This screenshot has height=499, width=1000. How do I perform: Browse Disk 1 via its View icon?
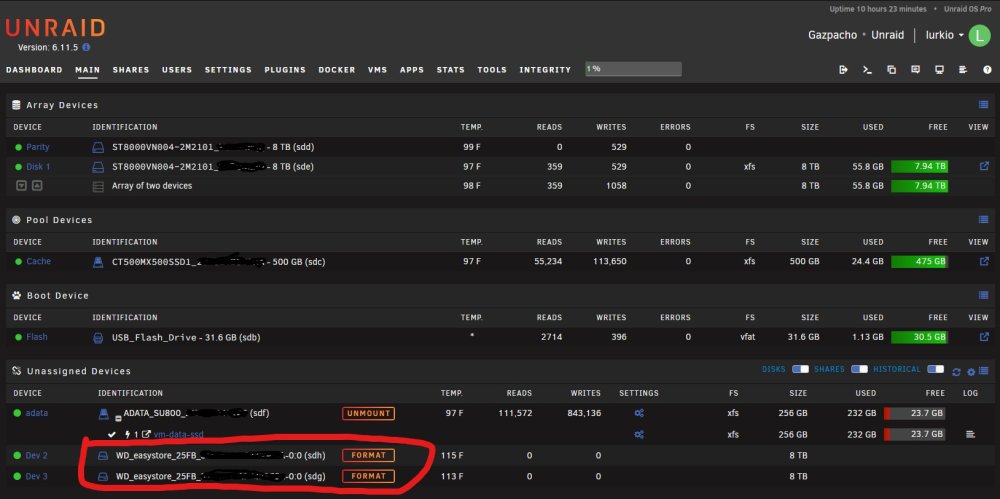984,166
